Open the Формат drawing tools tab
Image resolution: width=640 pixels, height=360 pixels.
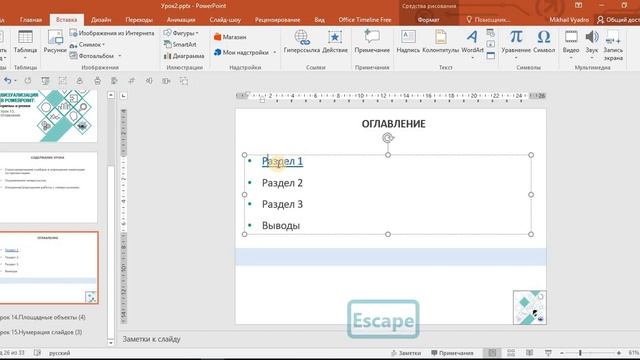point(428,20)
